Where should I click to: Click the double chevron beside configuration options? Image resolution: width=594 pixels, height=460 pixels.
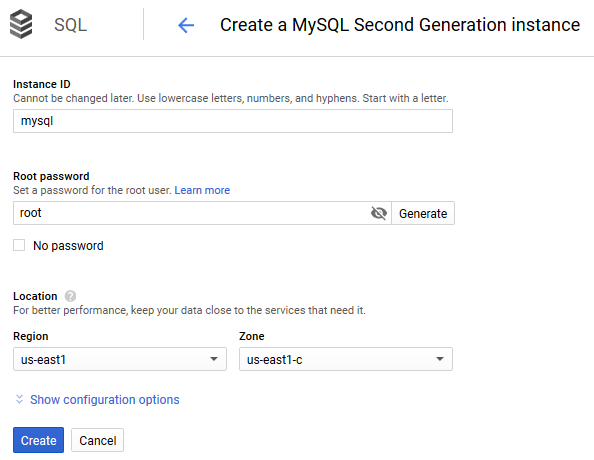19,399
